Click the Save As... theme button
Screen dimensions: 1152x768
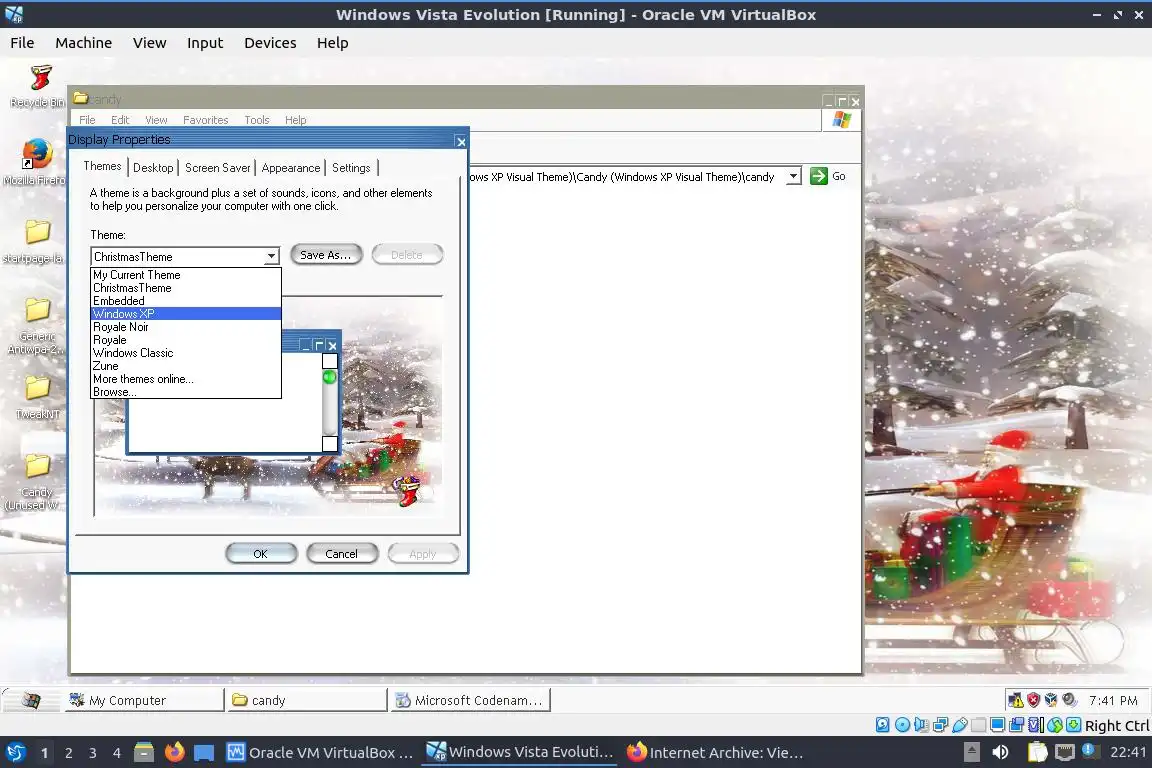[x=326, y=254]
